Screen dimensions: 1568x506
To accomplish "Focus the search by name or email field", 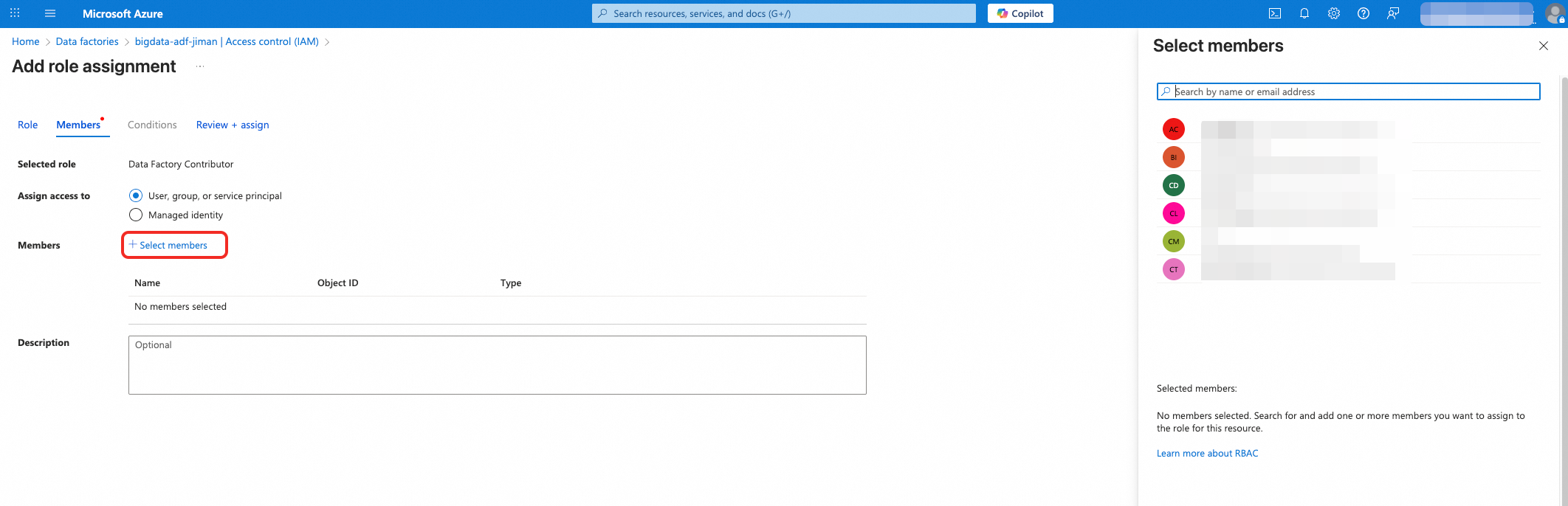I will (1349, 91).
